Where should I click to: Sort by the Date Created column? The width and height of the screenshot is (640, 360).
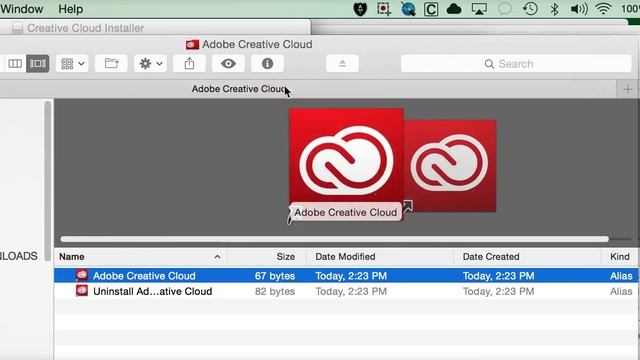pos(527,257)
